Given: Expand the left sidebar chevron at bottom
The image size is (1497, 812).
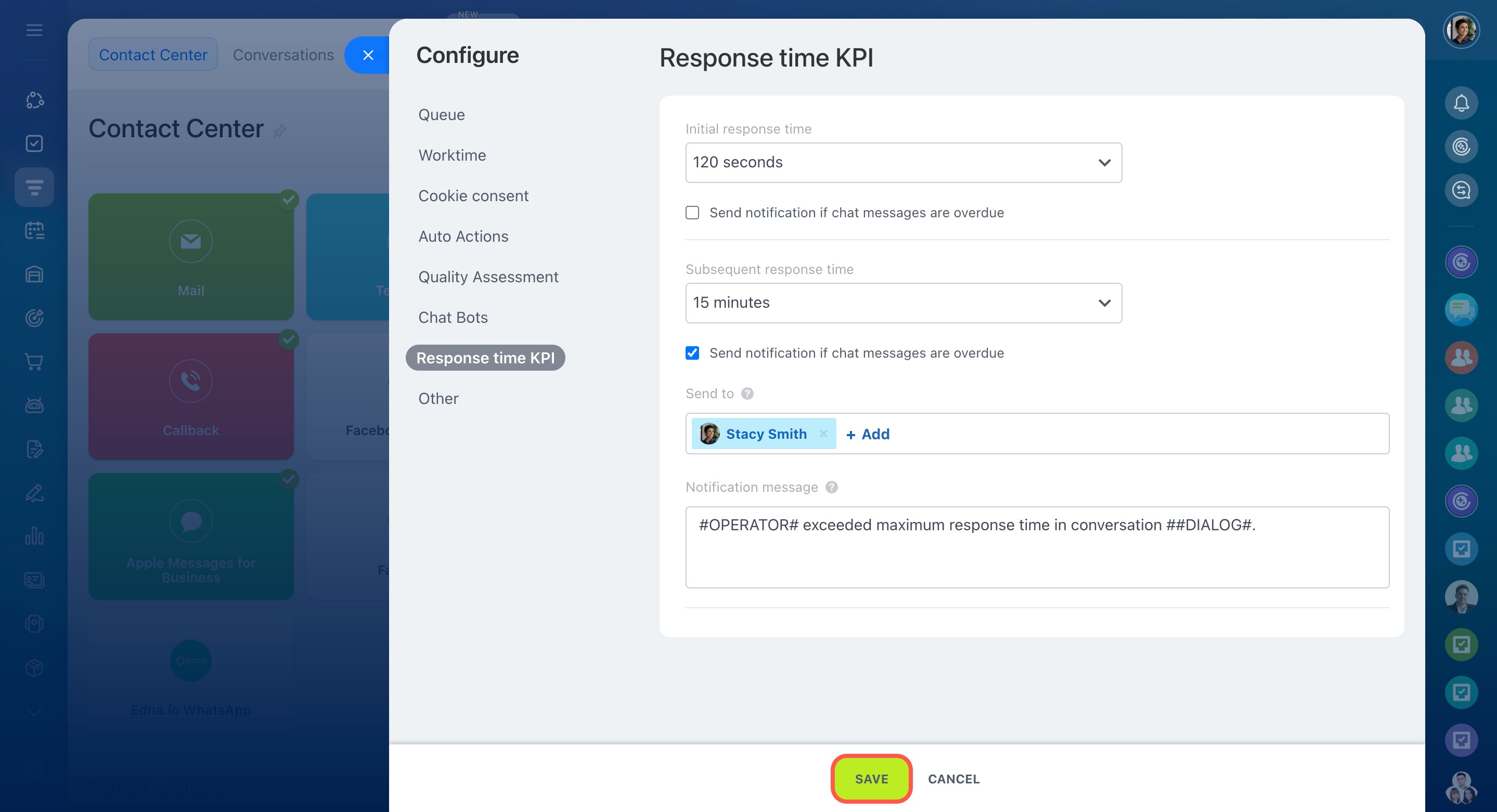Looking at the screenshot, I should 34,712.
